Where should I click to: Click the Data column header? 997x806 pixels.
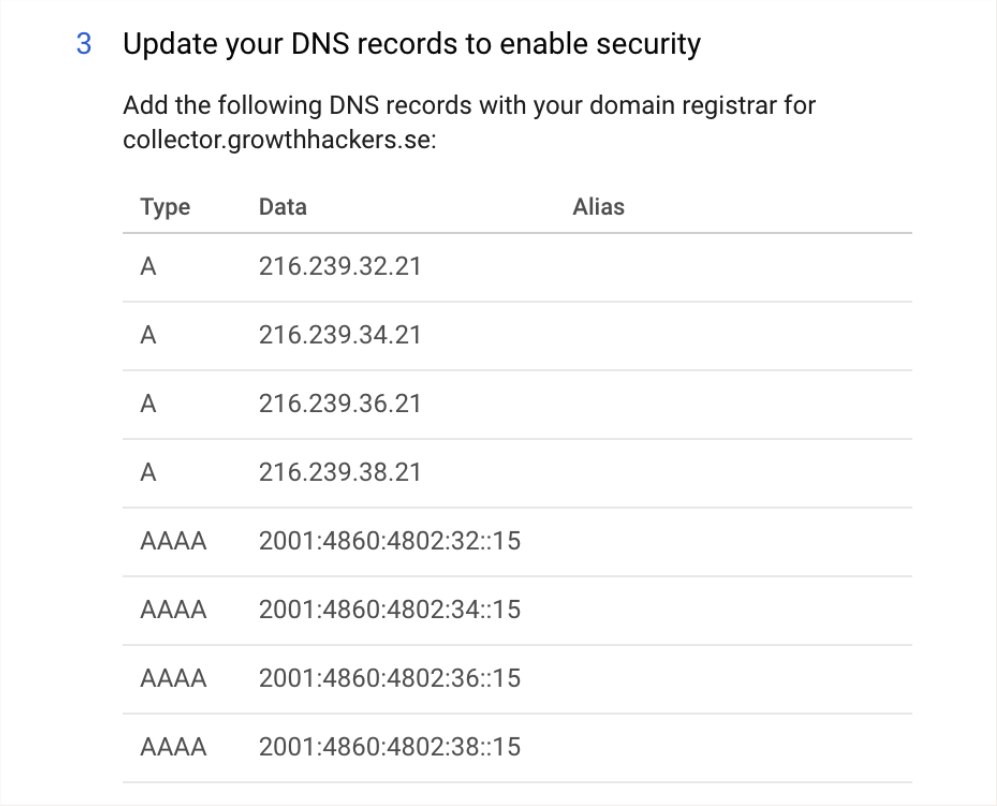coord(282,207)
